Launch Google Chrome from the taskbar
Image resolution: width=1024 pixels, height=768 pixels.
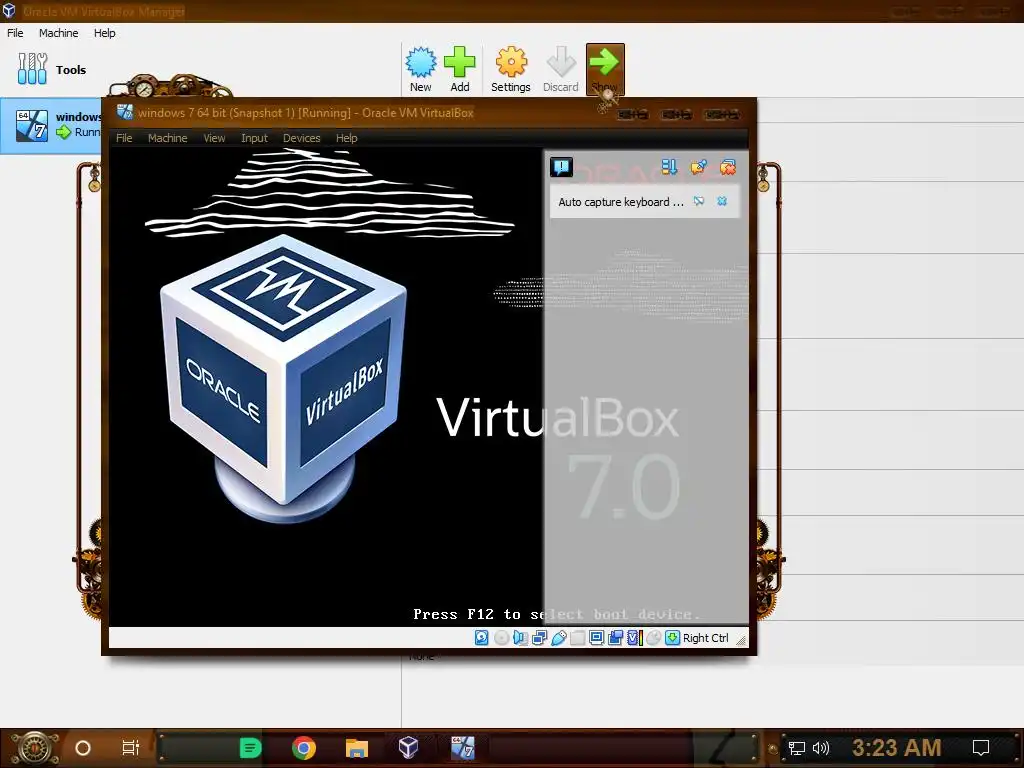pyautogui.click(x=304, y=748)
